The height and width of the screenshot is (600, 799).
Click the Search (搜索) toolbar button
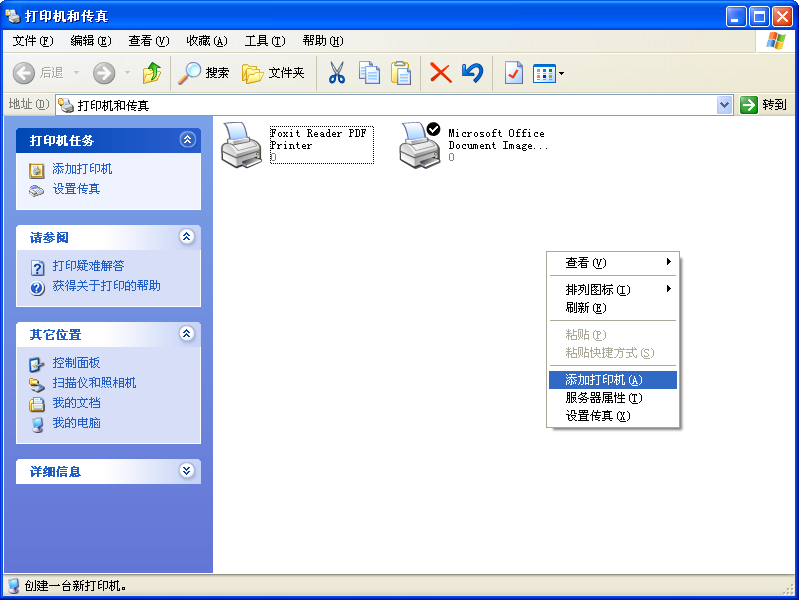204,73
